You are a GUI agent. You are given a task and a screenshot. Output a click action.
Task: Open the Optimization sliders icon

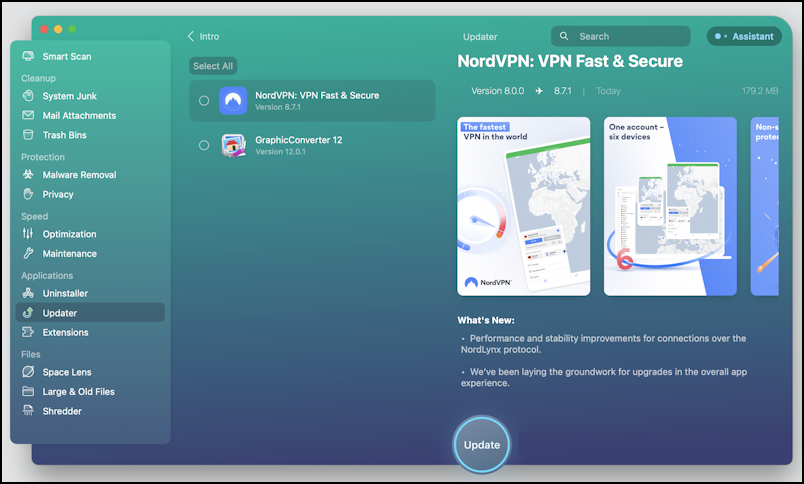coord(28,233)
